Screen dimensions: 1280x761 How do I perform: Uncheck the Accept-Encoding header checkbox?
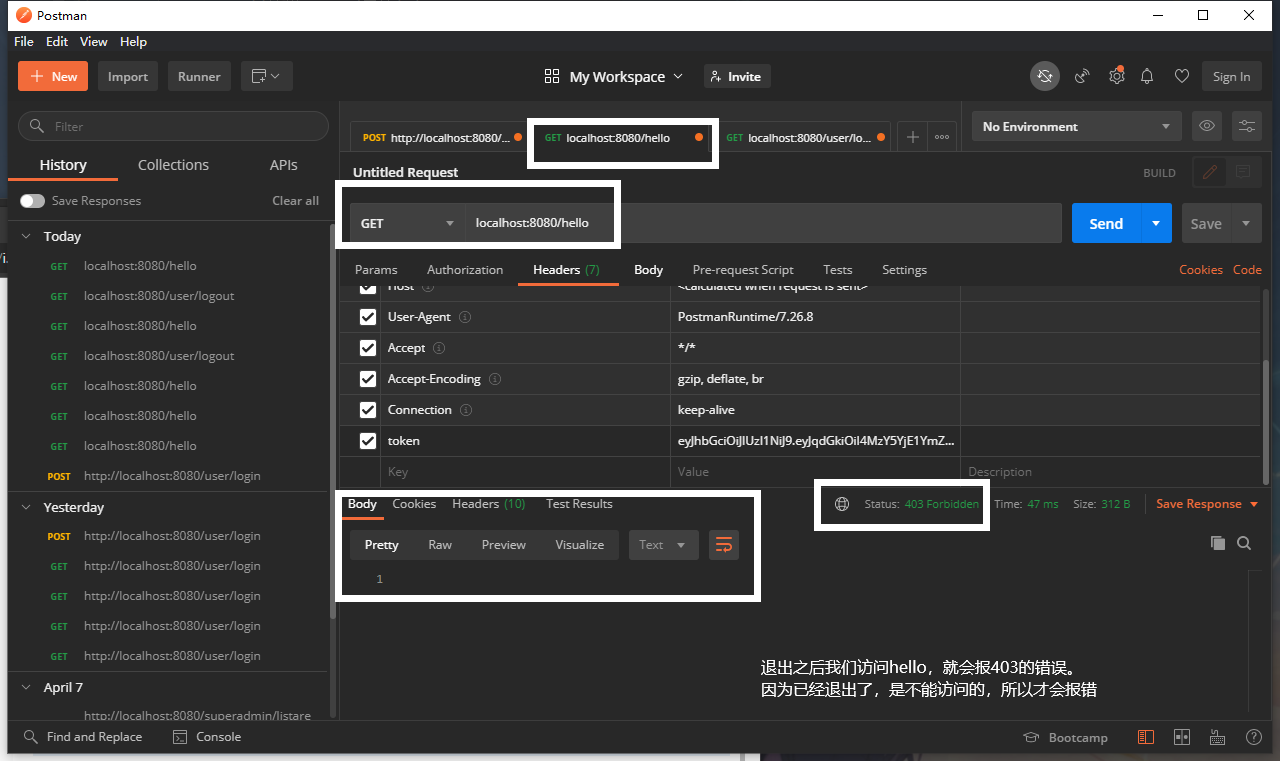pos(368,379)
